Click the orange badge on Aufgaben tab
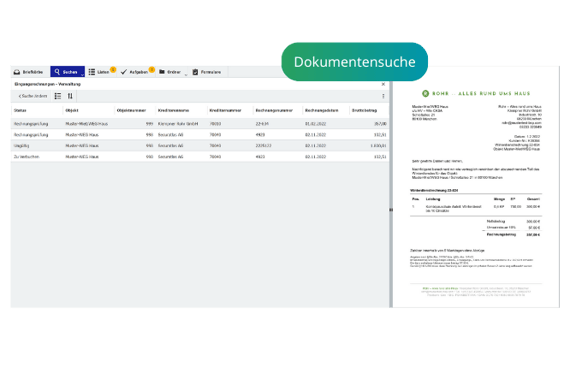Image resolution: width=570 pixels, height=385 pixels. pyautogui.click(x=152, y=69)
